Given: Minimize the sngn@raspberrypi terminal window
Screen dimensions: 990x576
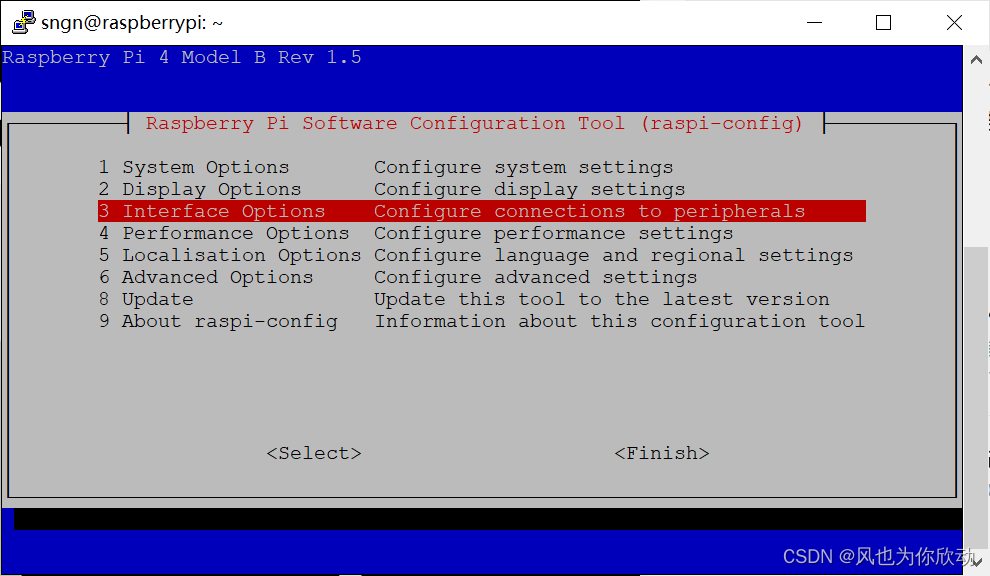Looking at the screenshot, I should [814, 23].
